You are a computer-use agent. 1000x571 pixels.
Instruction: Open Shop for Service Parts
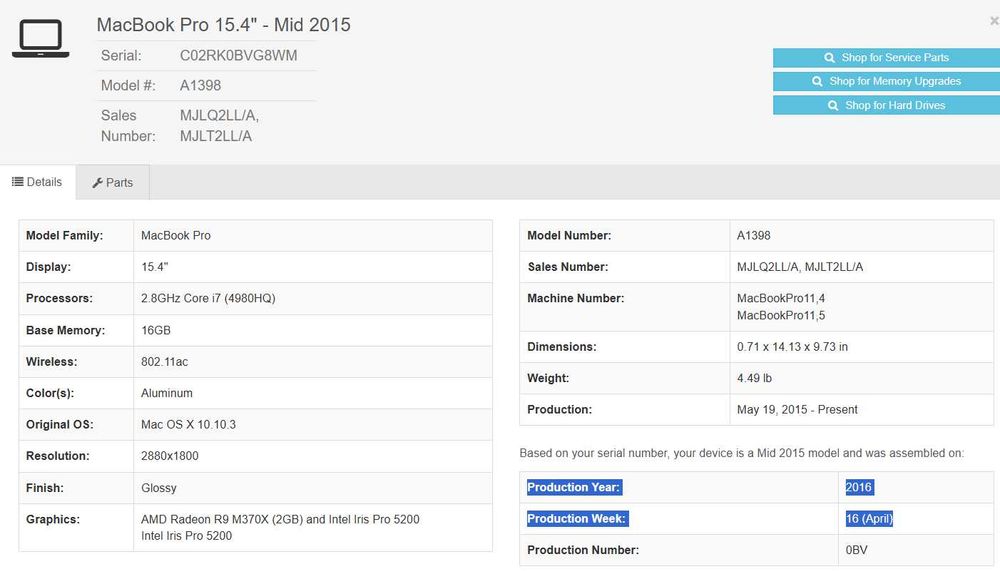886,58
